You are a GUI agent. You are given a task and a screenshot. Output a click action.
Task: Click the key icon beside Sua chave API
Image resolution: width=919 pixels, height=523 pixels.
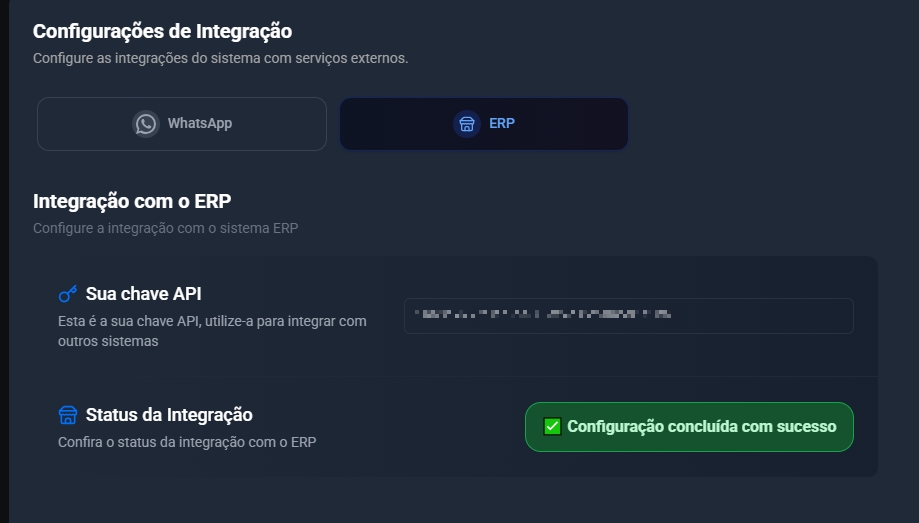pyautogui.click(x=68, y=294)
